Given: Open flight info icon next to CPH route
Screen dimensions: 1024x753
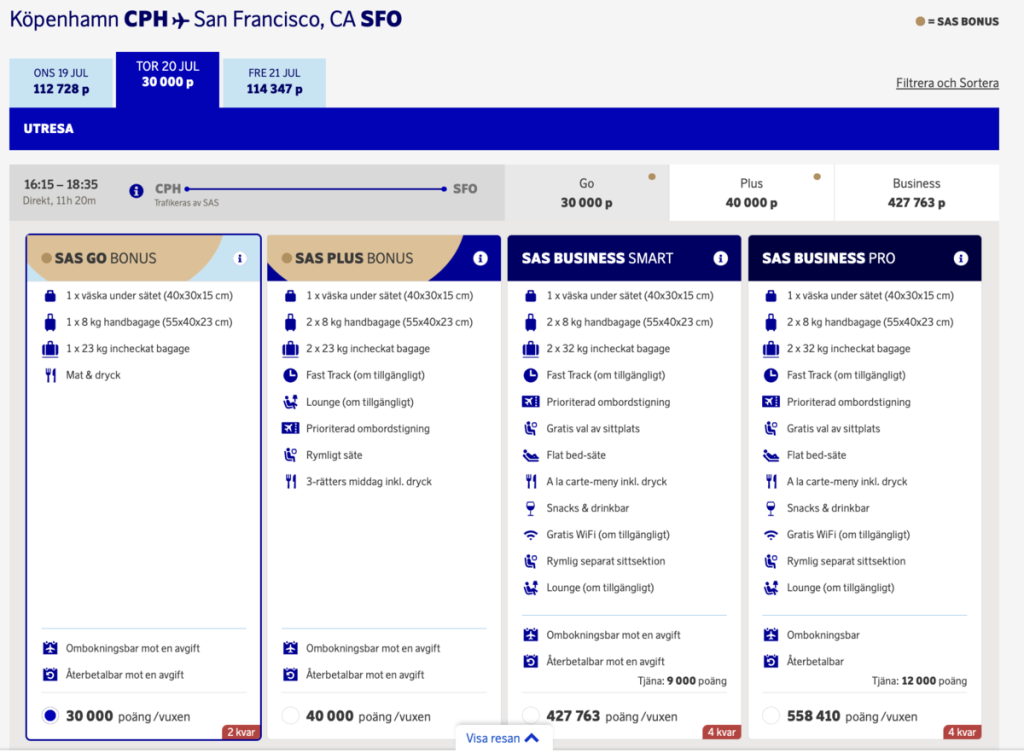Looking at the screenshot, I should click(136, 191).
